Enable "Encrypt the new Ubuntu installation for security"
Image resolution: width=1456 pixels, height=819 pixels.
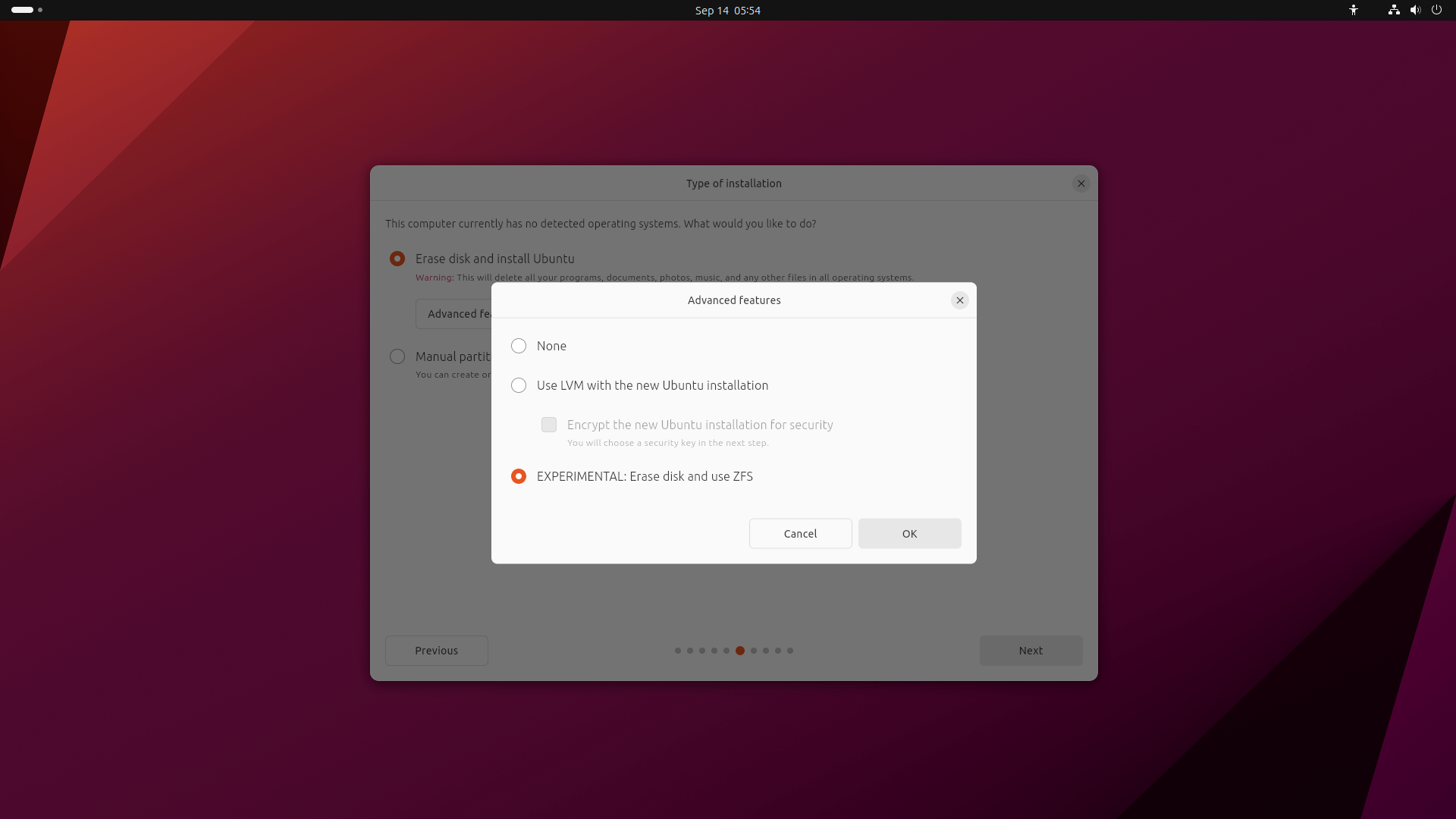point(548,425)
